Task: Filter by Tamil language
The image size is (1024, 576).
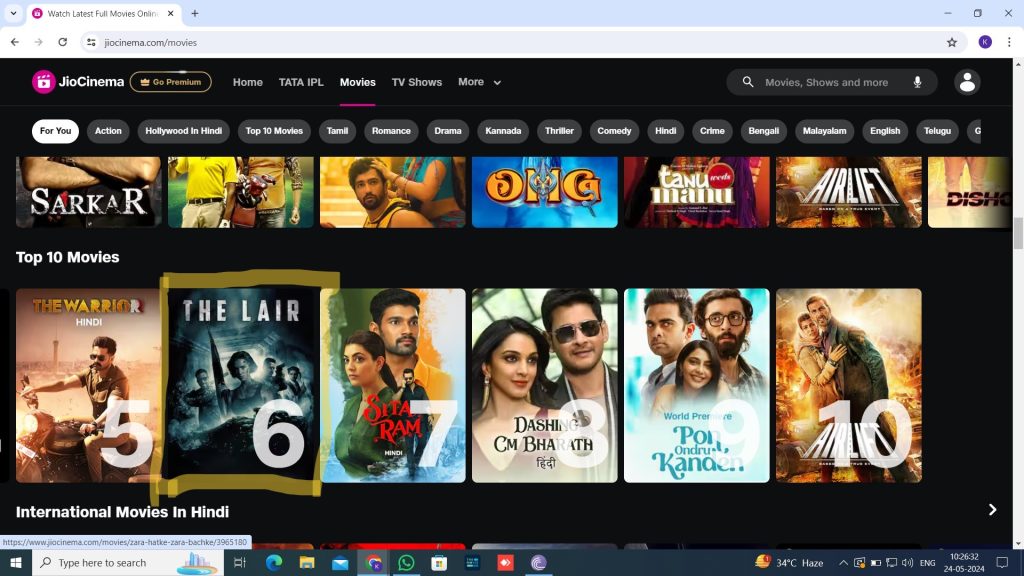Action: 337,131
